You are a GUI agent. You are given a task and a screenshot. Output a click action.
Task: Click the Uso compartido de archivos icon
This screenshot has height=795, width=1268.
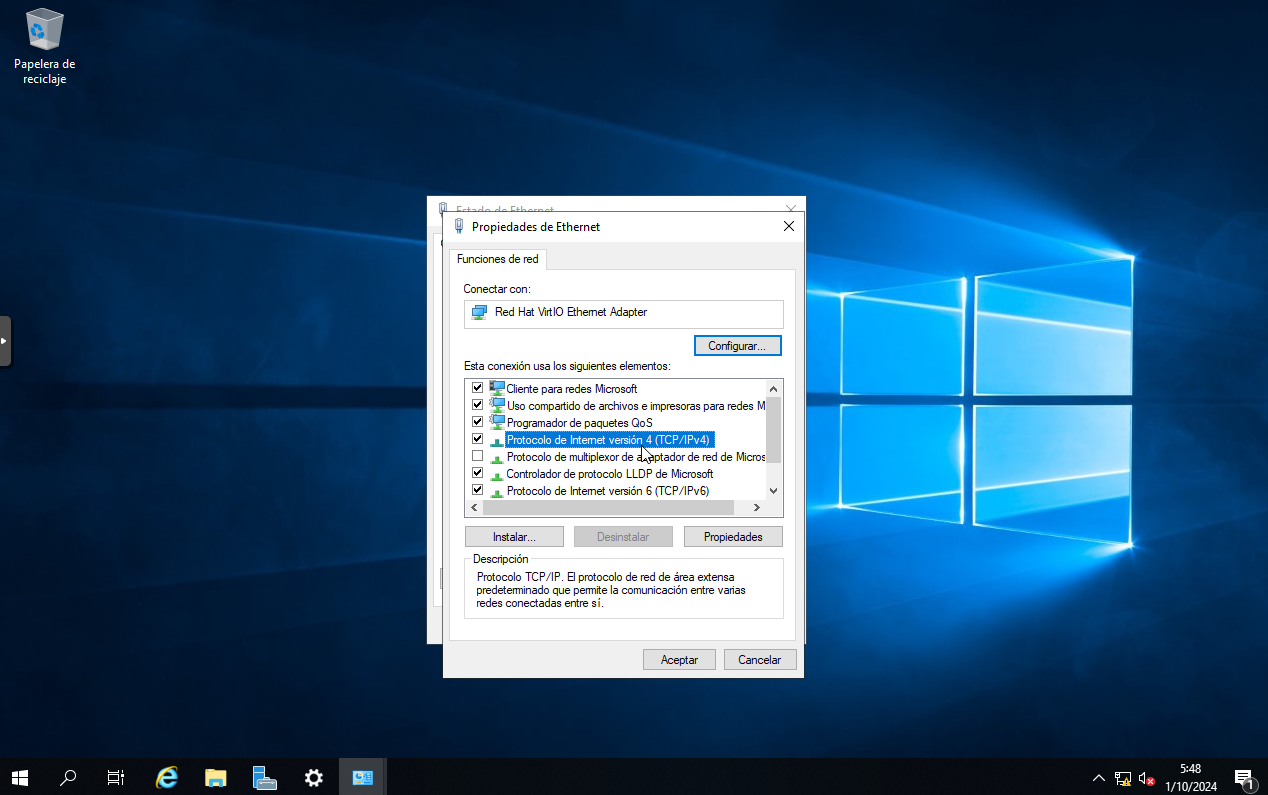(x=497, y=405)
